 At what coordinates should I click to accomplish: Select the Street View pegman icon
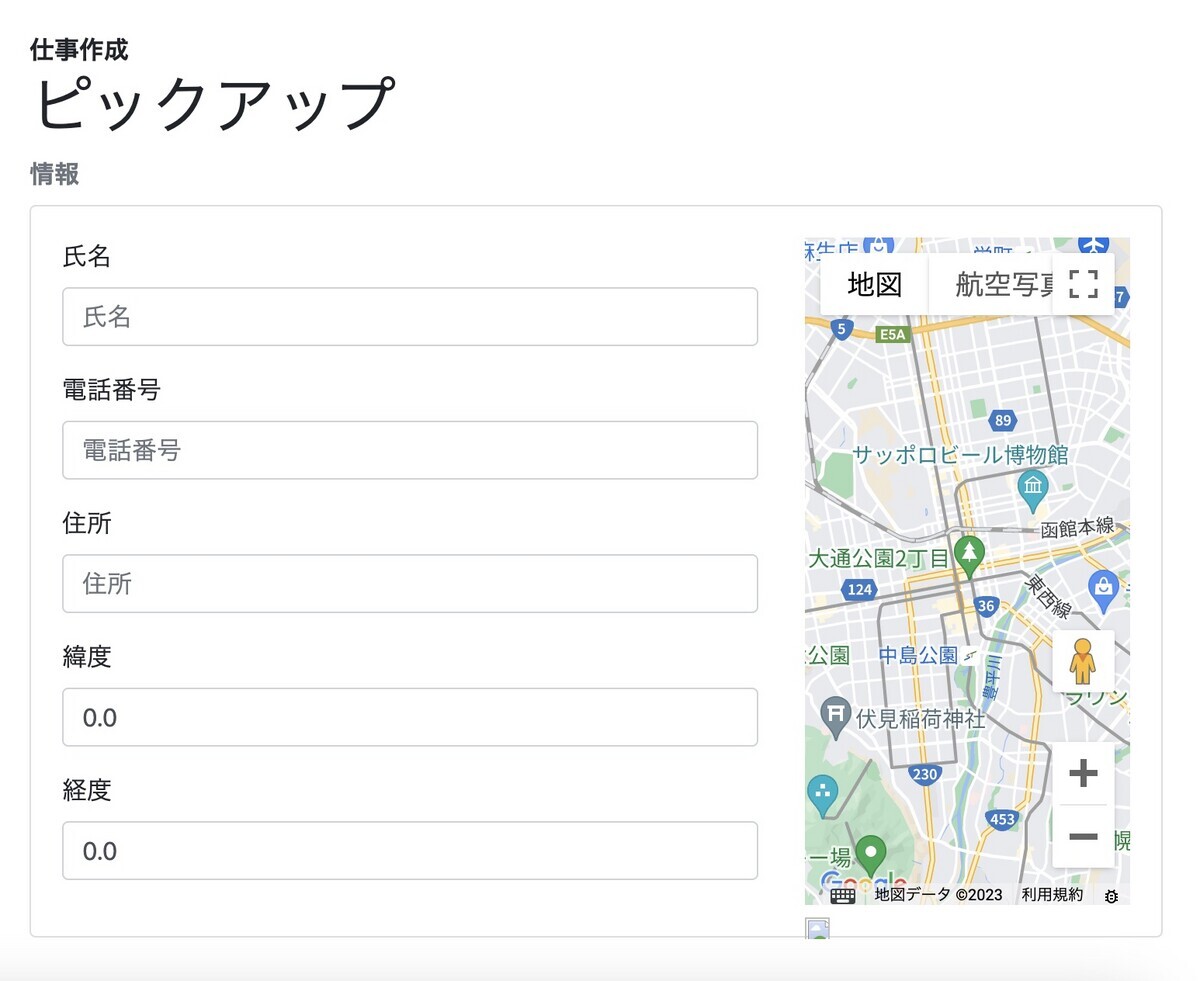tap(1083, 661)
